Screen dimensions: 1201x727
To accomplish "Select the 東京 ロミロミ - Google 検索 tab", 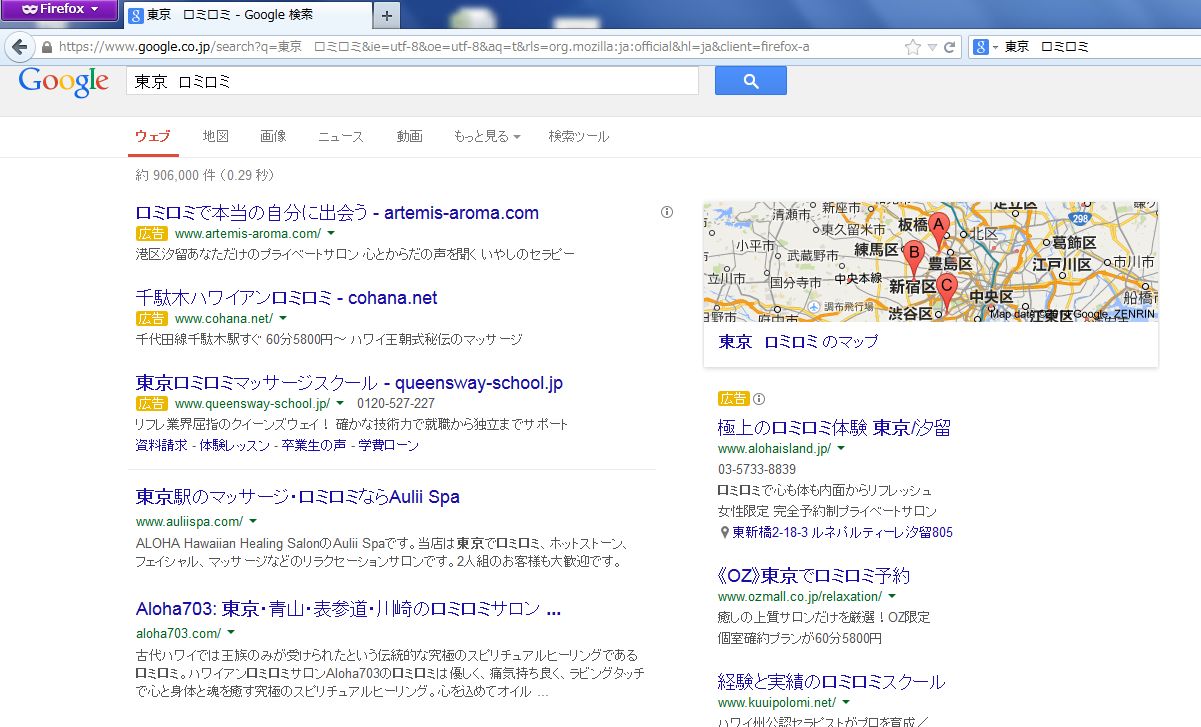I will [x=247, y=15].
